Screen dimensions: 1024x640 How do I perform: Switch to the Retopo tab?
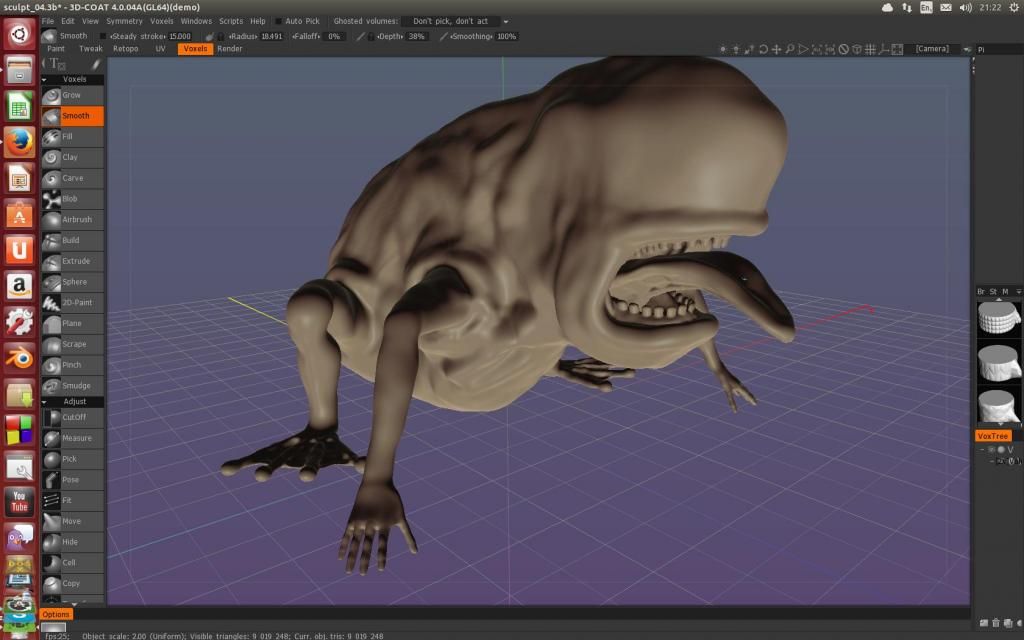126,48
